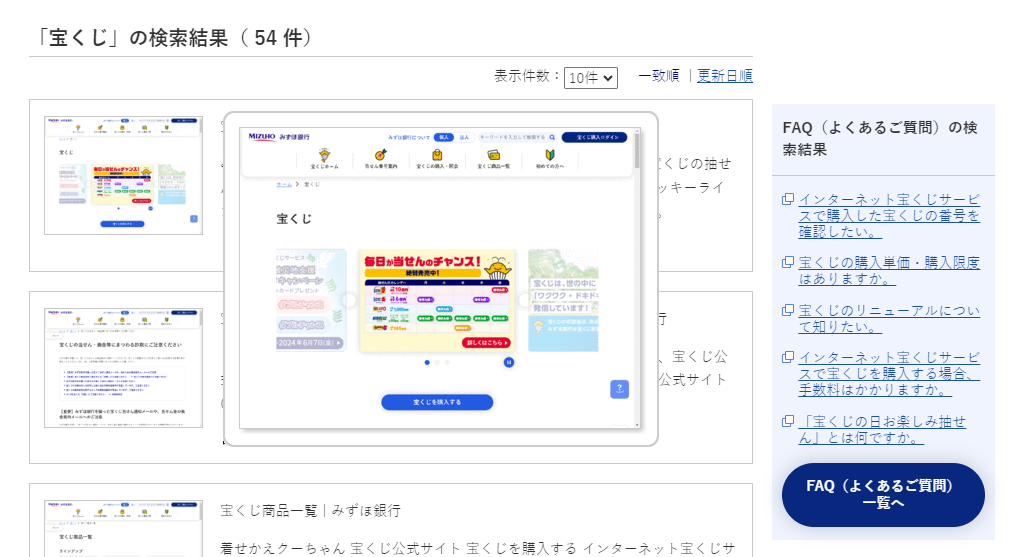Open the blue question-mark help icon in preview
This screenshot has width=1023, height=557.
(x=619, y=389)
